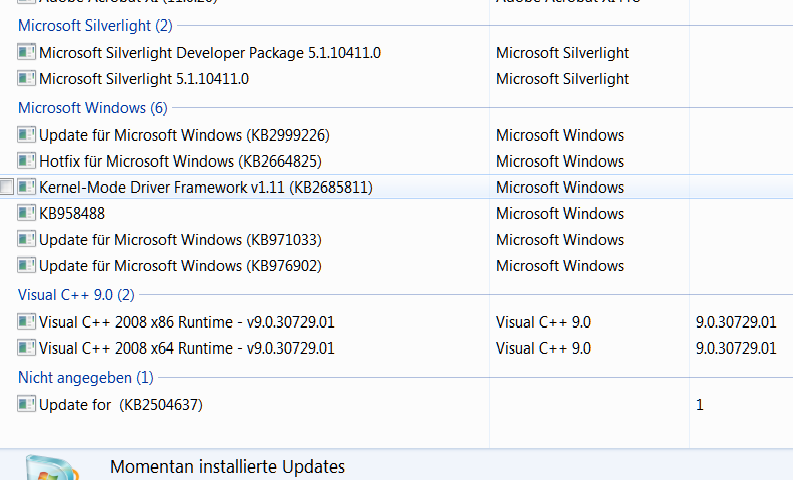Collapse the Microsoft Windows (6) group header
The image size is (793, 484).
[x=92, y=108]
